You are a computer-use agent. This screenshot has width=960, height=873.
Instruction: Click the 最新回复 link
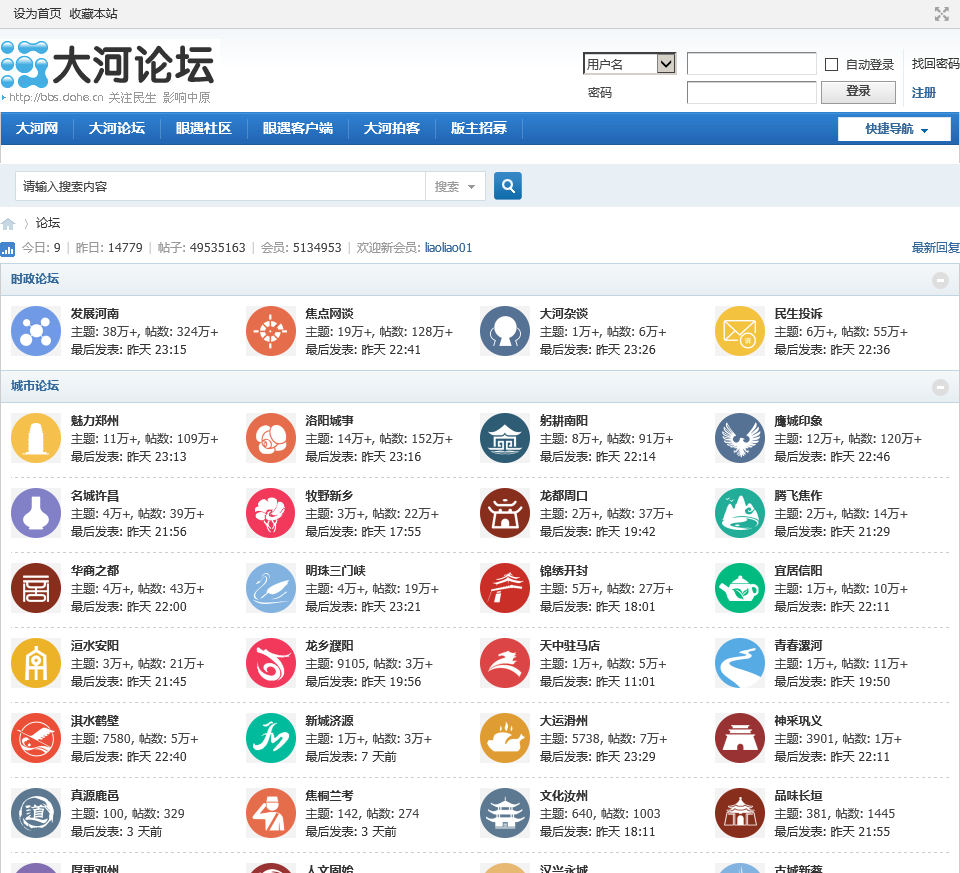(936, 248)
